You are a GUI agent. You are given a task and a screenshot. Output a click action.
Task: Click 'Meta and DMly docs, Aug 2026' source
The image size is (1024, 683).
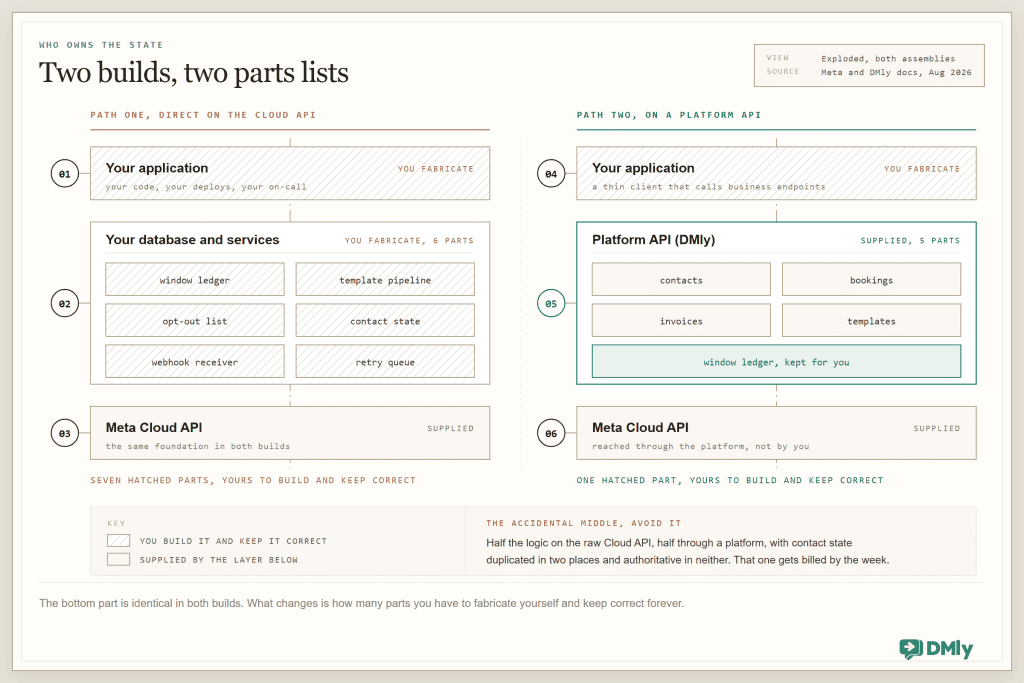pos(896,72)
